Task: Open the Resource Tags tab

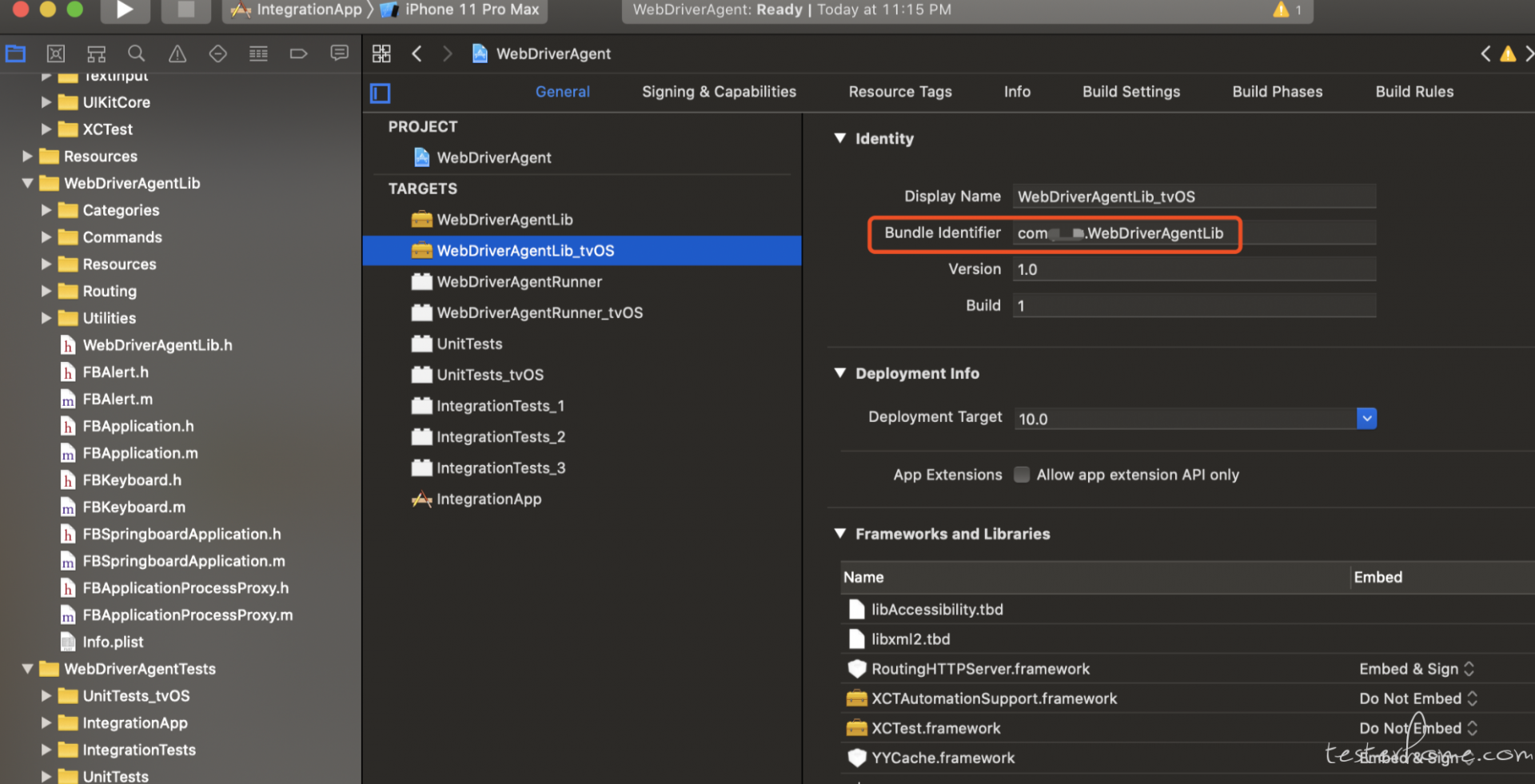Action: tap(900, 92)
